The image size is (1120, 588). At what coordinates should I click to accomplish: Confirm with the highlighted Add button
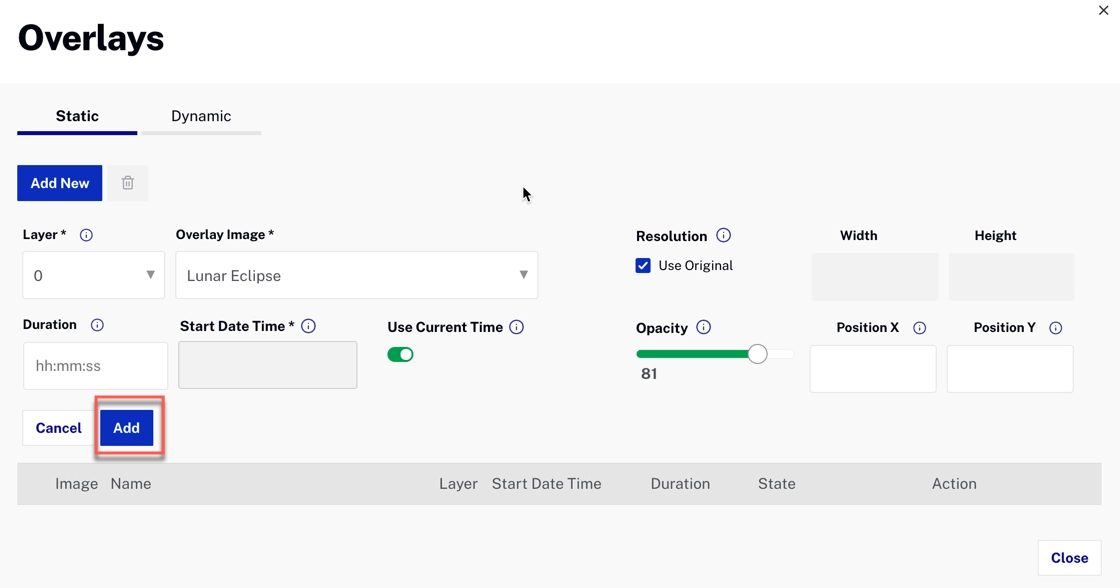tap(126, 427)
